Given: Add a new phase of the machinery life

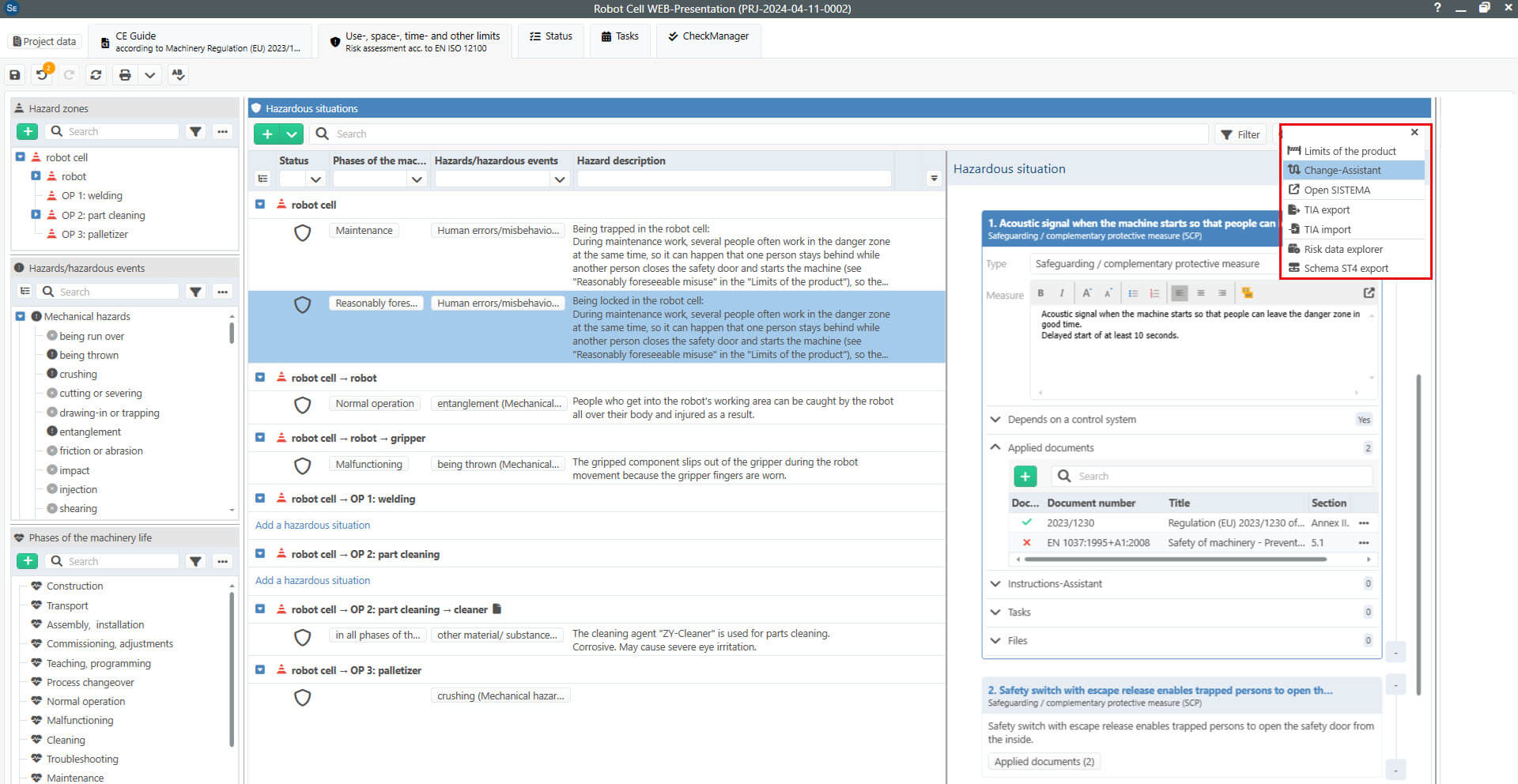Looking at the screenshot, I should tap(28, 560).
